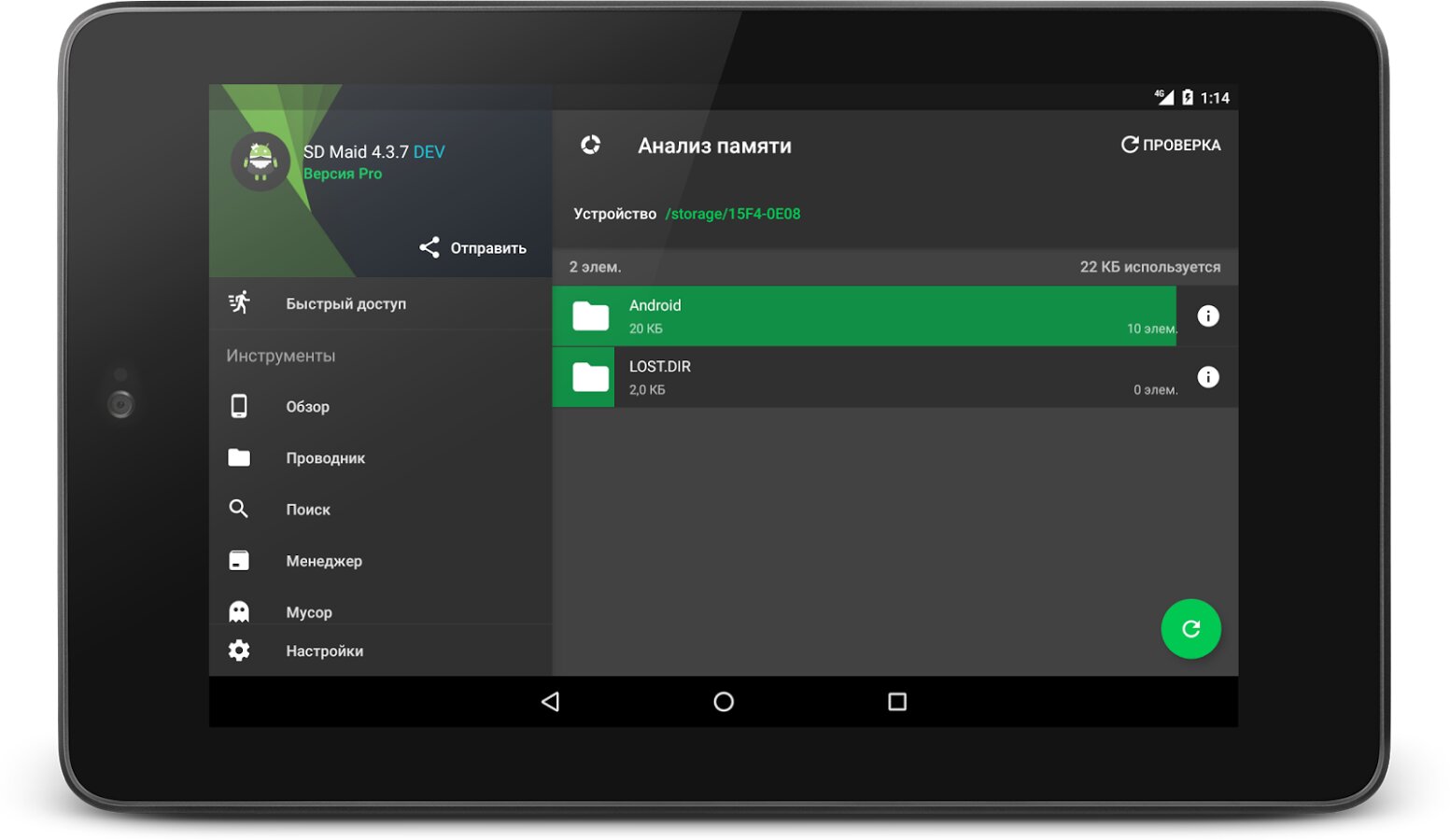Tap the SD Maid android avatar
This screenshot has height=840, width=1450.
pyautogui.click(x=260, y=161)
